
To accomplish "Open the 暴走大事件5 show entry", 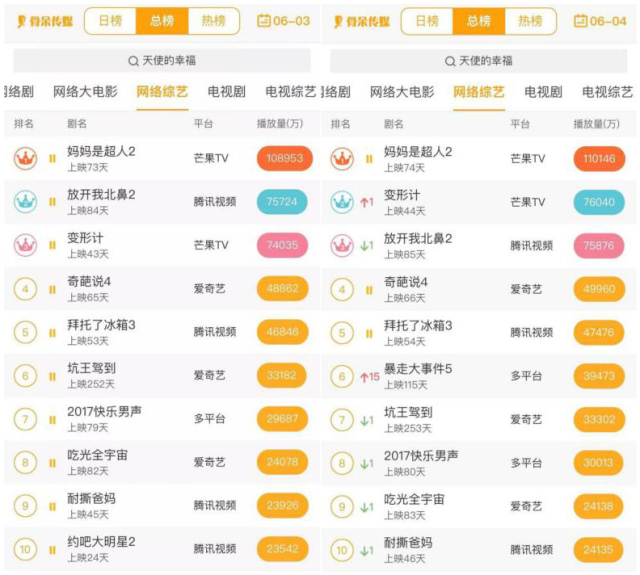I will pos(418,375).
